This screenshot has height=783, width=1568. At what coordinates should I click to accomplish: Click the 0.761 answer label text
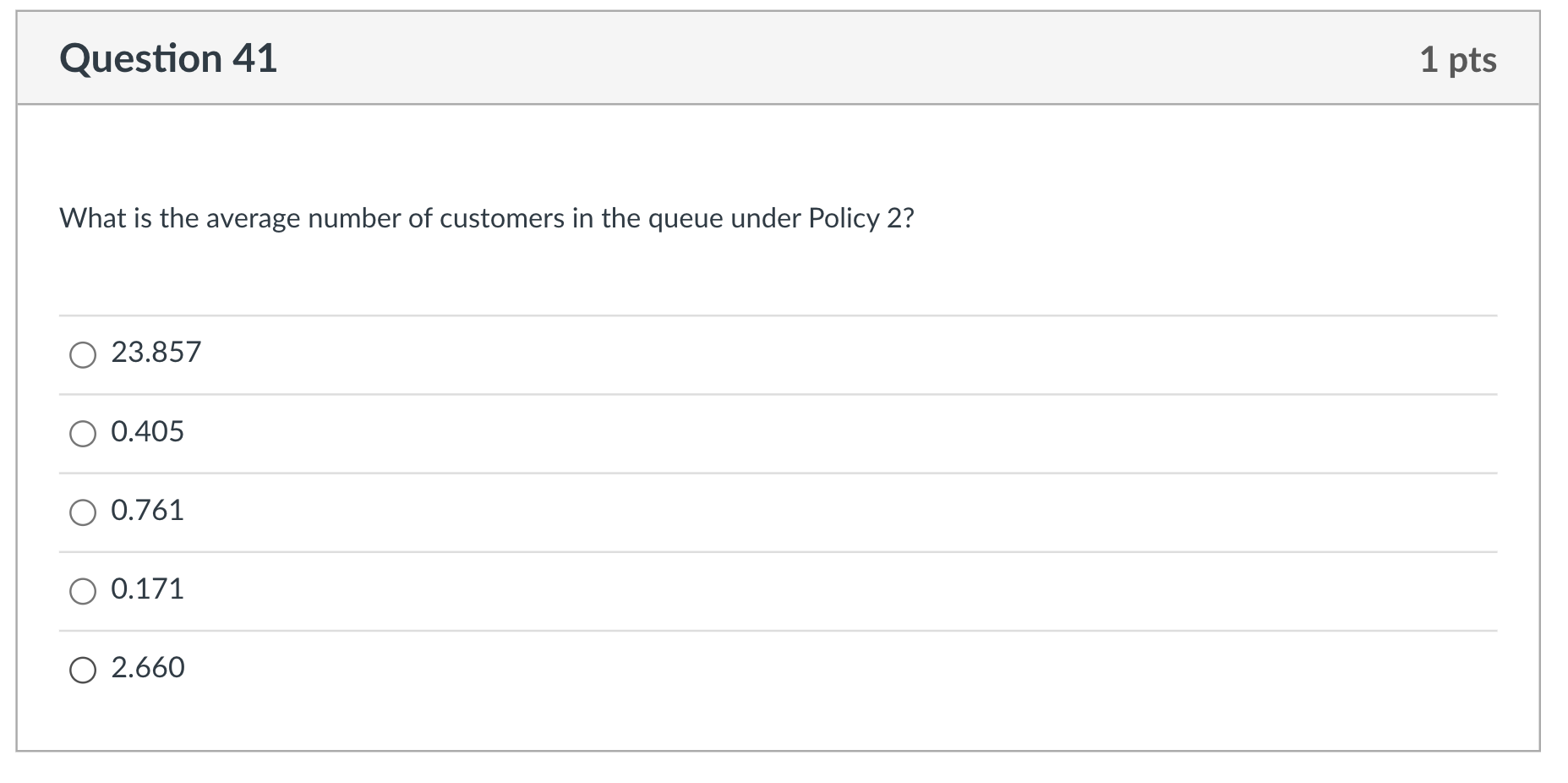147,510
